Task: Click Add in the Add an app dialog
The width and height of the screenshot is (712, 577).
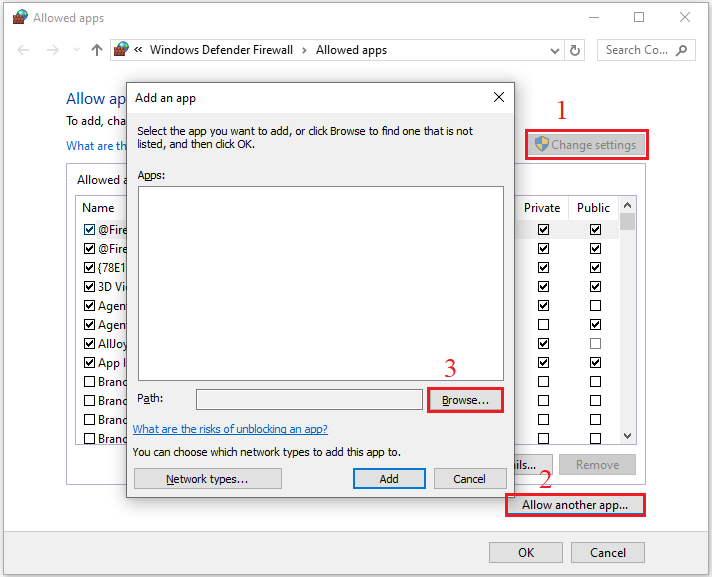Action: tap(389, 479)
